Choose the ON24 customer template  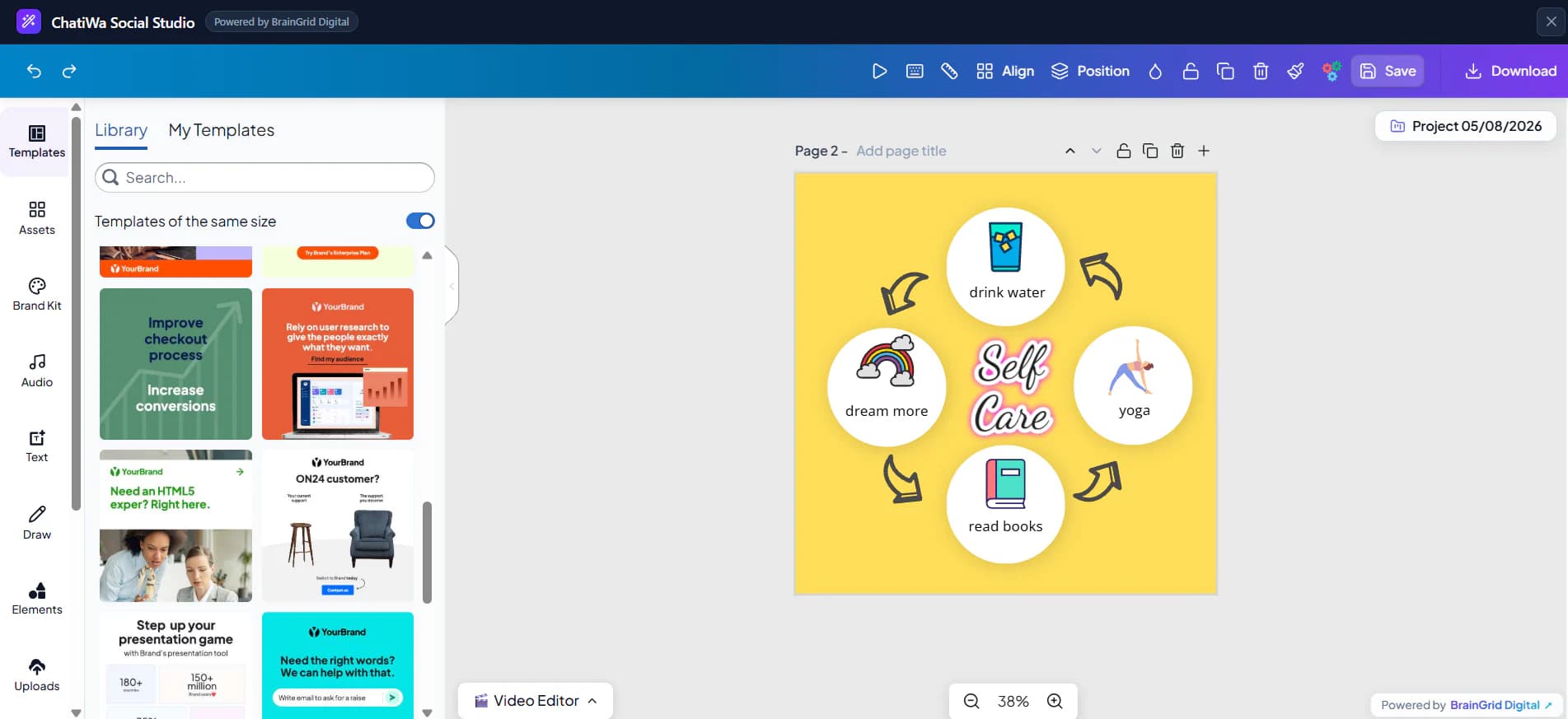tap(338, 525)
